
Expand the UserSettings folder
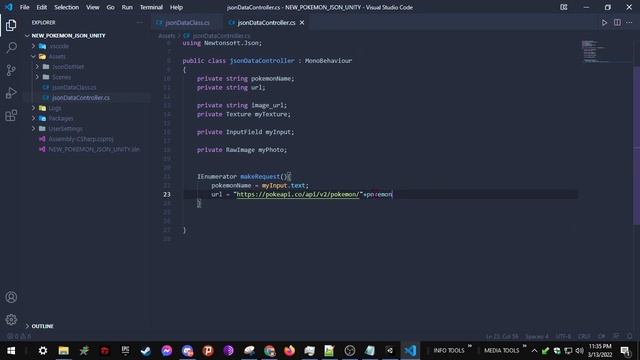click(65, 129)
